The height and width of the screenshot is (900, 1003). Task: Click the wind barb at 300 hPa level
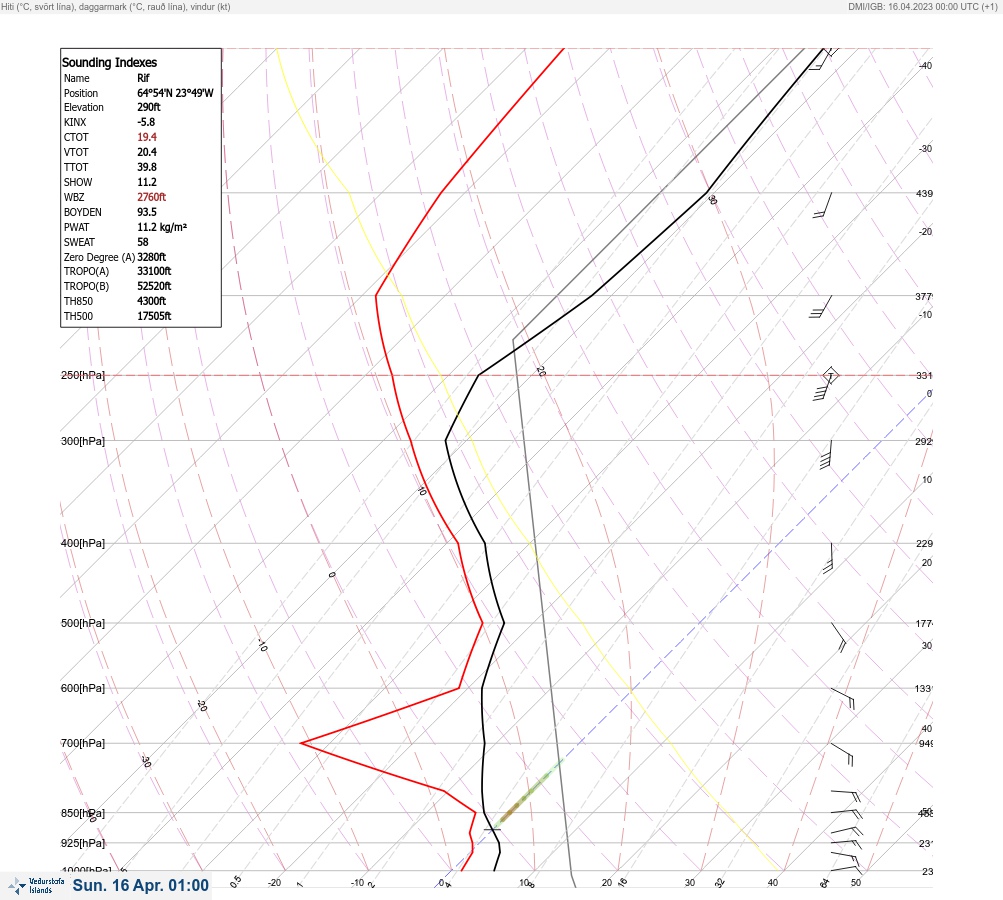[x=826, y=455]
